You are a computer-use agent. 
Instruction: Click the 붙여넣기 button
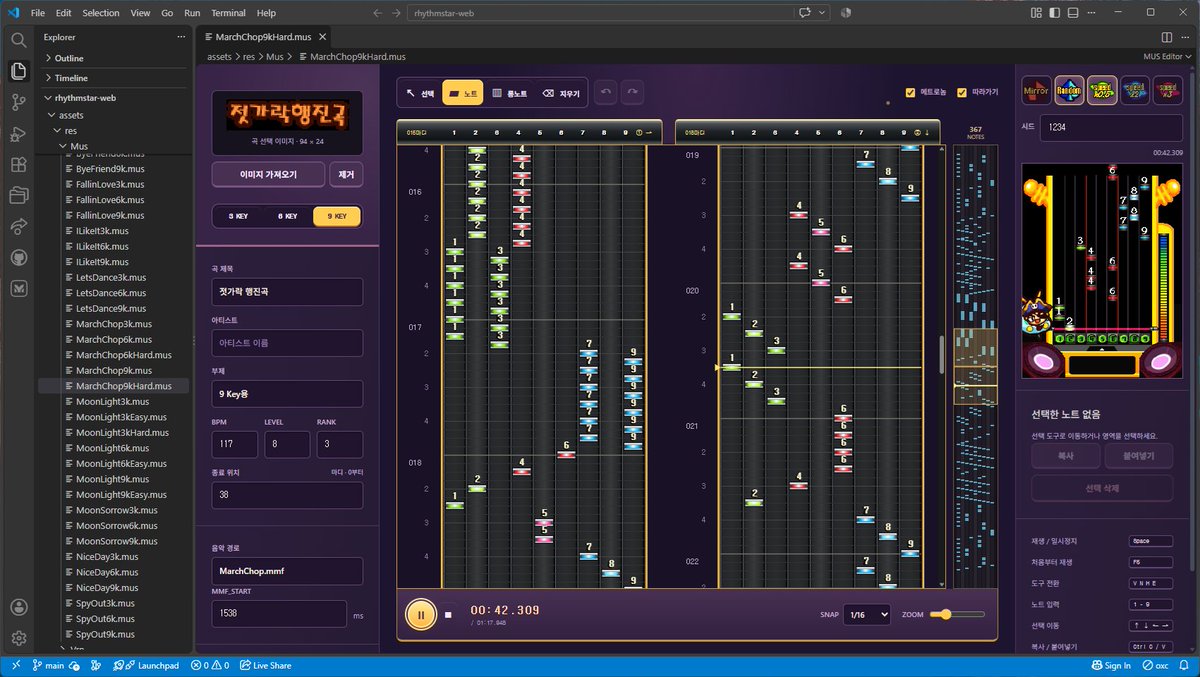pos(1139,456)
